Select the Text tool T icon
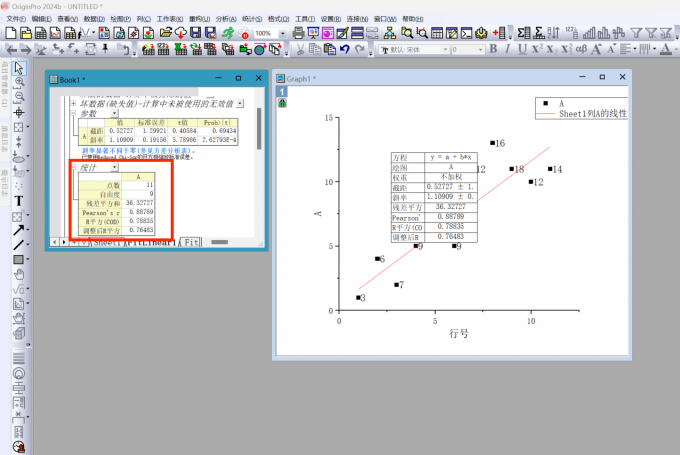Image resolution: width=680 pixels, height=455 pixels. 19,201
